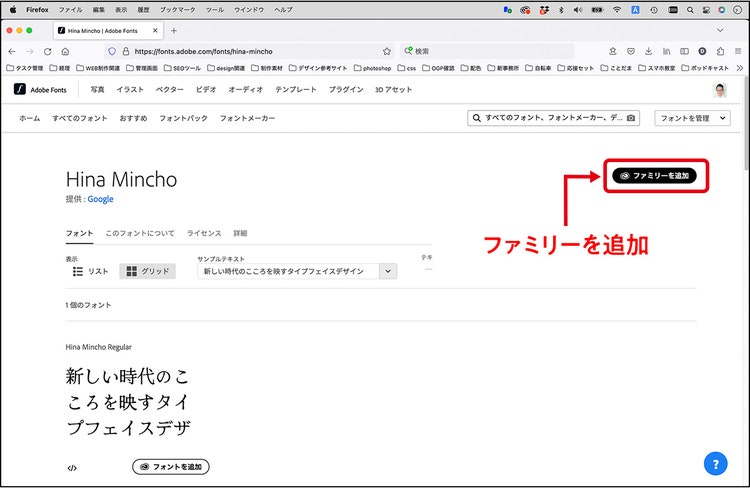This screenshot has height=488, width=750.
Task: Click the フォントを追加 button
Action: click(x=171, y=466)
